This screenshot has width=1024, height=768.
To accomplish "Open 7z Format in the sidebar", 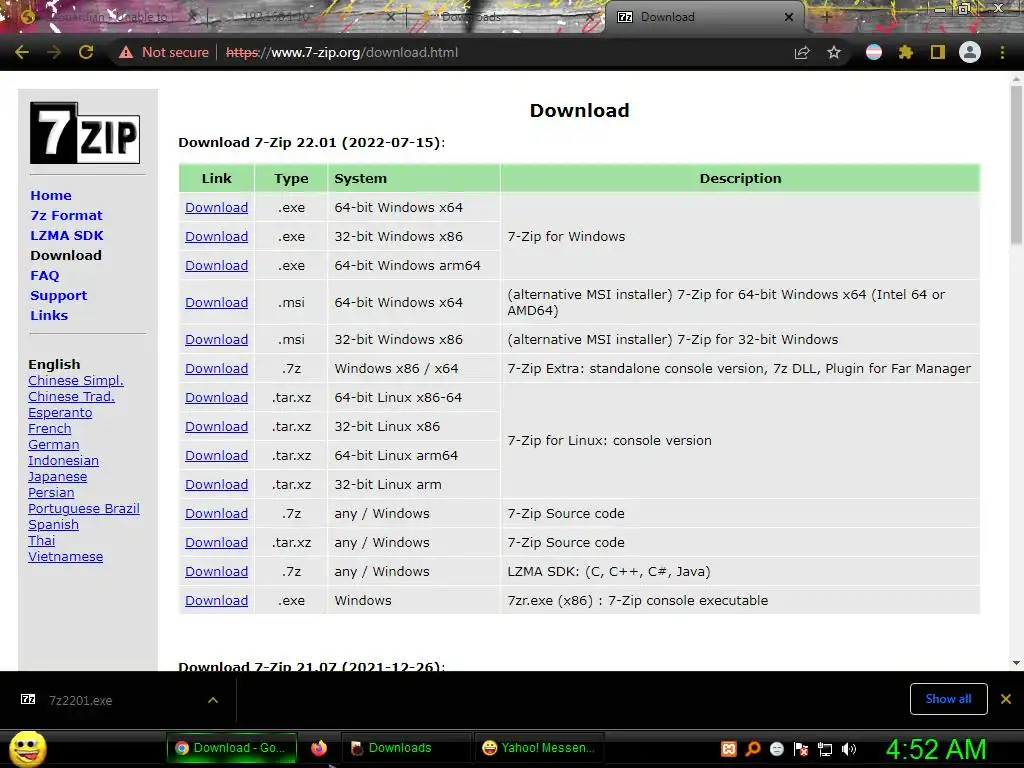I will (x=66, y=216).
